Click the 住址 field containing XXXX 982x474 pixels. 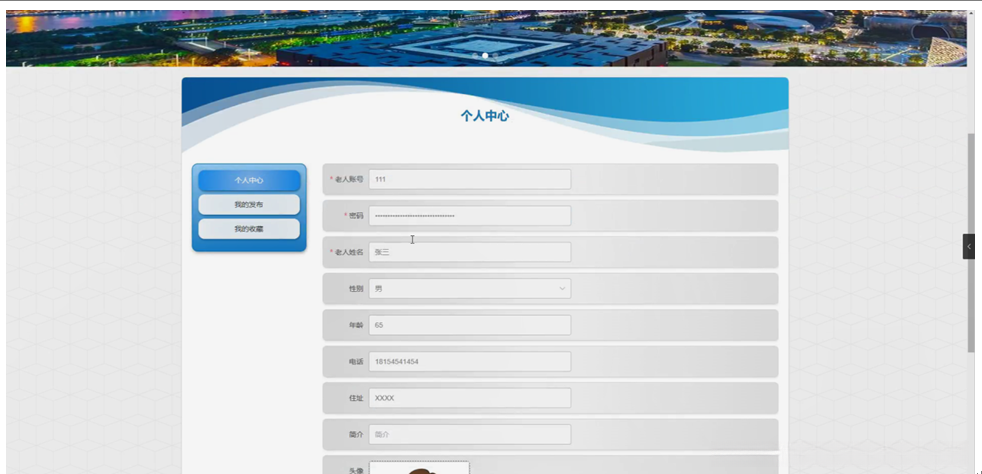(x=470, y=398)
